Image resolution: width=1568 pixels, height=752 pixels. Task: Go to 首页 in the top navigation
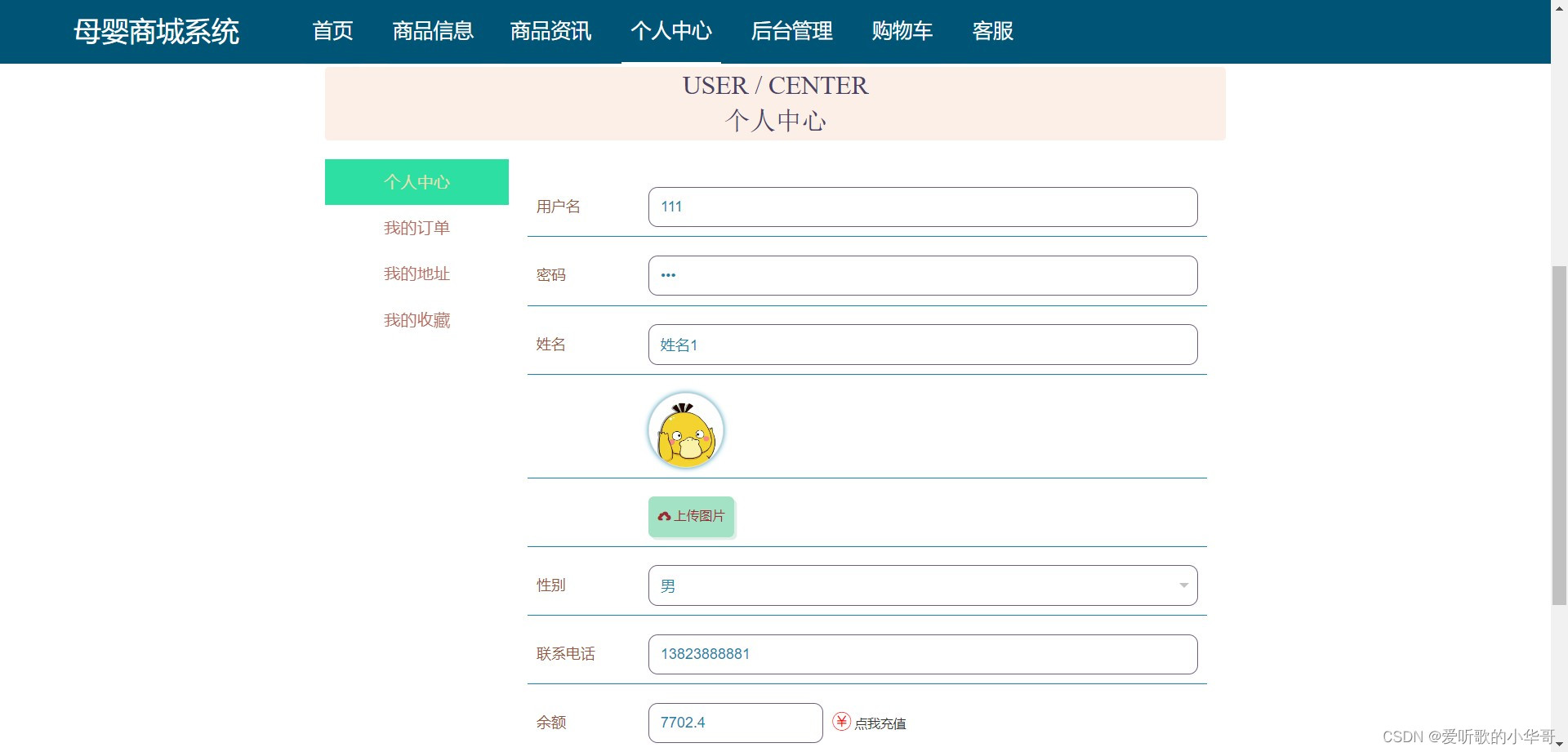(332, 31)
